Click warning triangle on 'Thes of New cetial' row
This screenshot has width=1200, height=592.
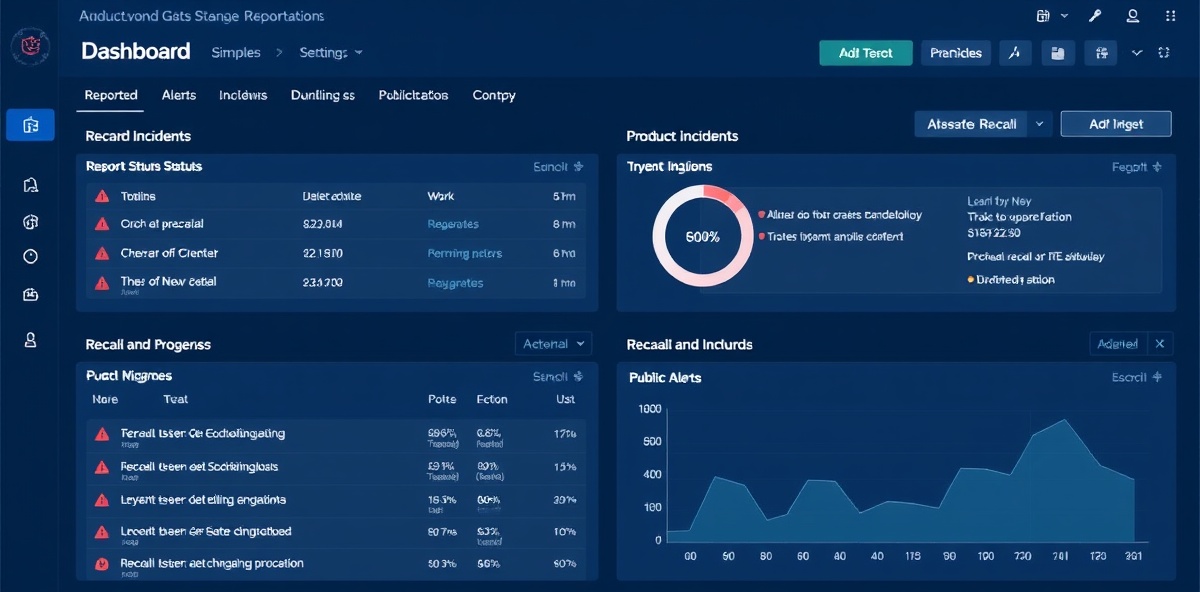101,283
